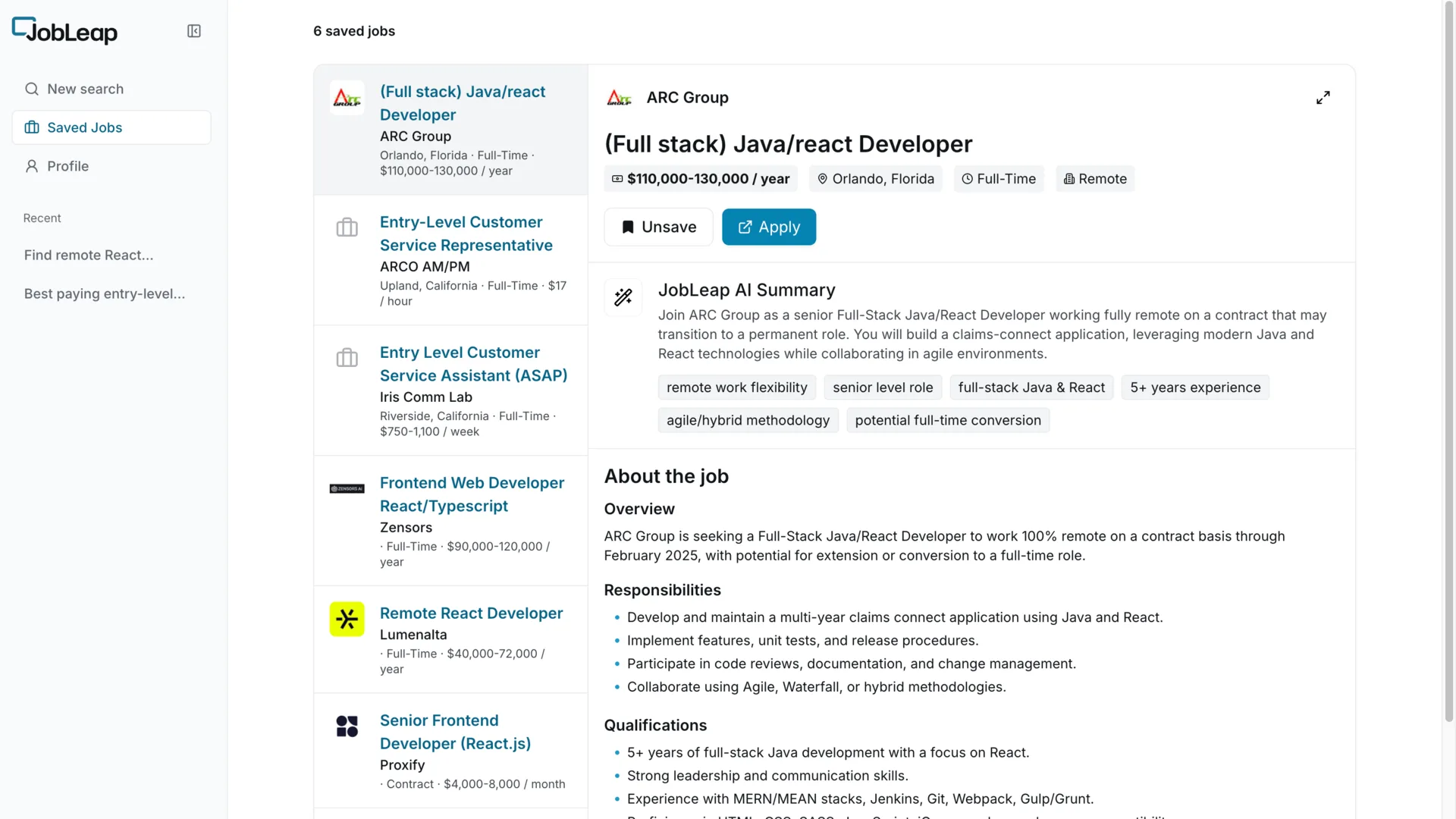The image size is (1456, 819).
Task: Click briefcase icon for ARCO AM/PM job
Action: 347,227
